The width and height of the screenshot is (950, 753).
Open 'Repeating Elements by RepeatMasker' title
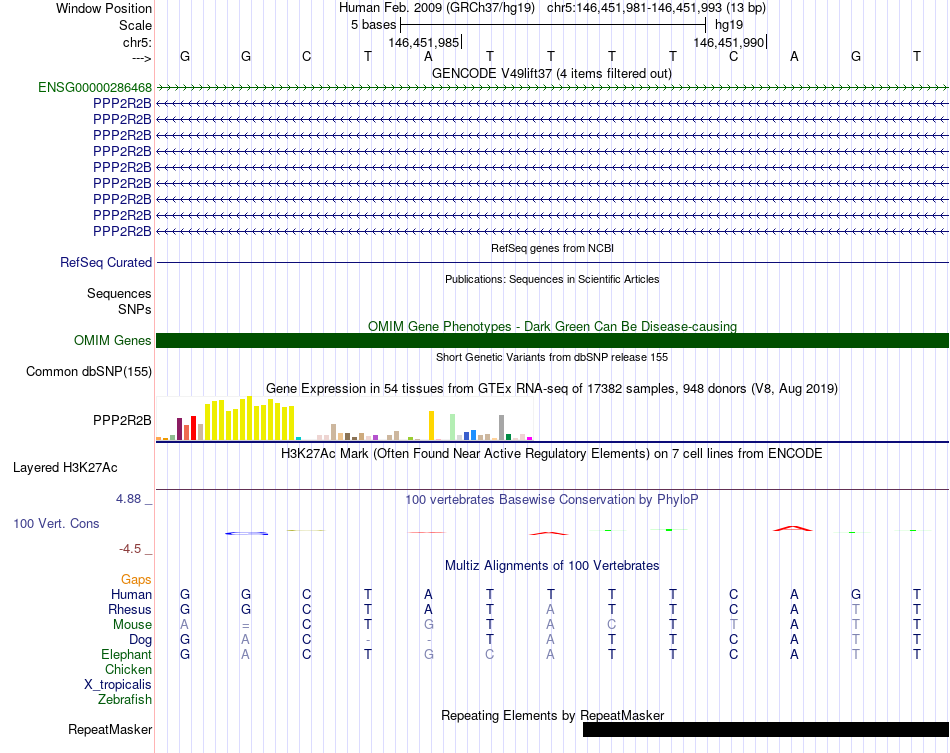(552, 715)
